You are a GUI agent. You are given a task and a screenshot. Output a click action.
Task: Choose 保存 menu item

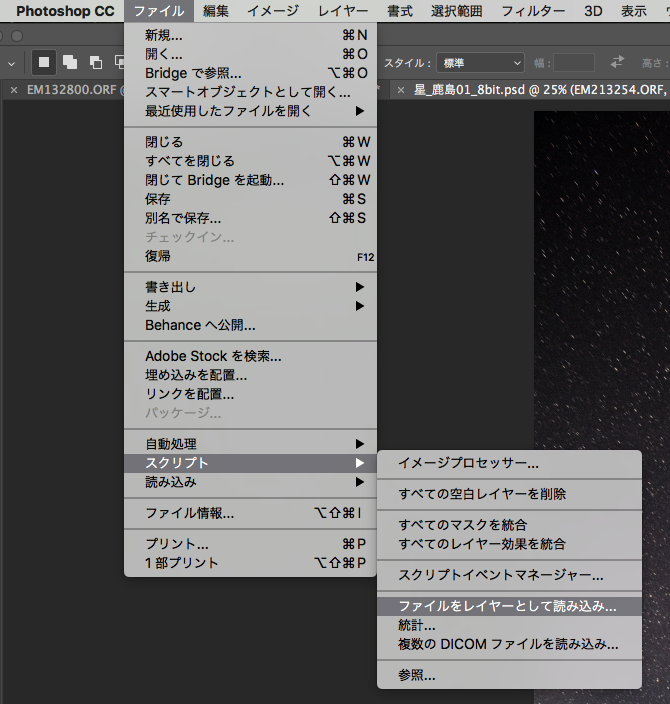[x=250, y=199]
